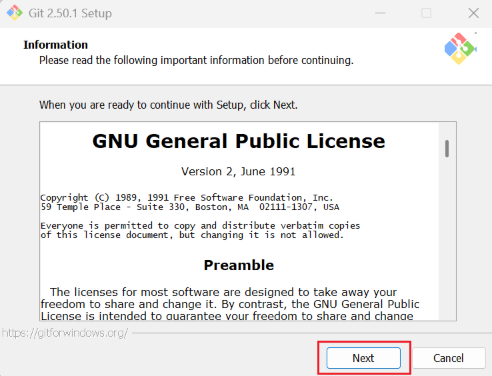Click 'Everyone is permitted to copy' line
The image size is (492, 376).
point(200,226)
